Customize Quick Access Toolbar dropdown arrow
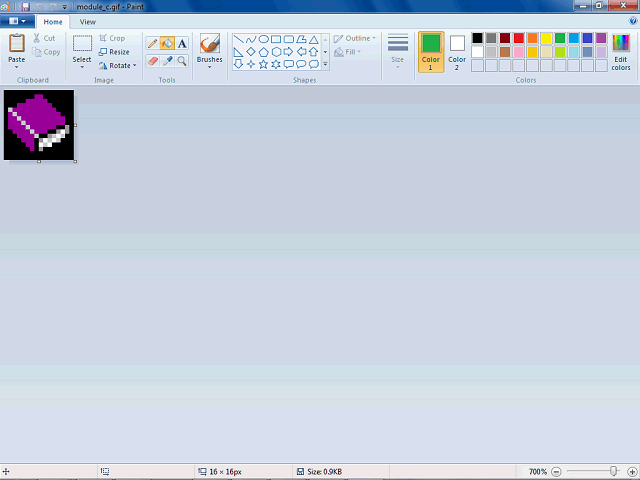This screenshot has height=480, width=640. (x=64, y=7)
